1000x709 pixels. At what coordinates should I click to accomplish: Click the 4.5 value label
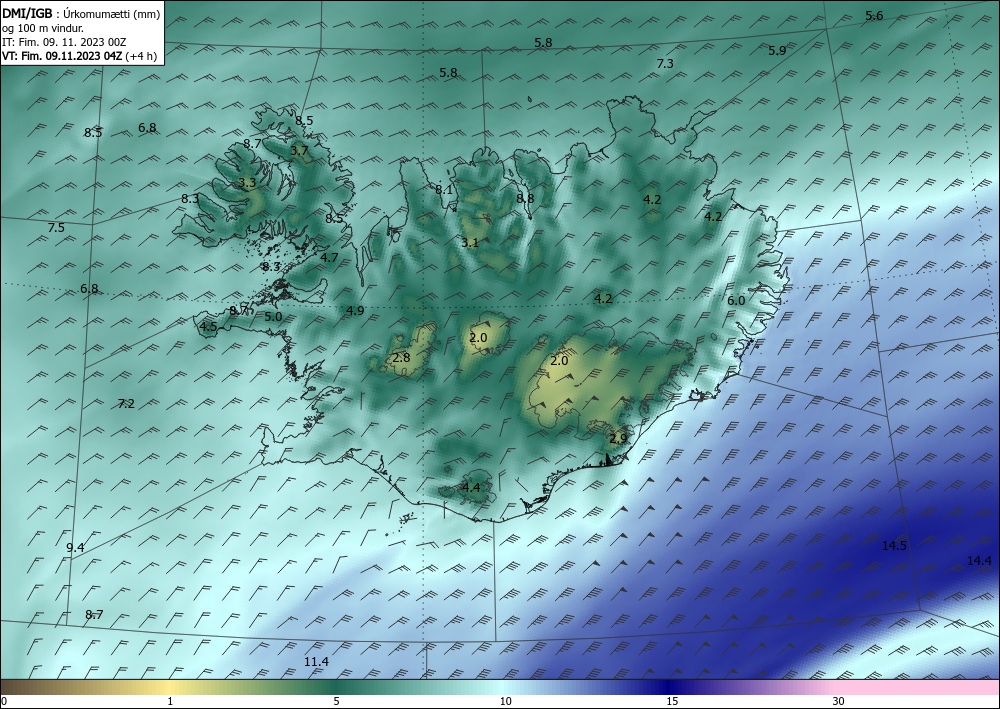[208, 327]
